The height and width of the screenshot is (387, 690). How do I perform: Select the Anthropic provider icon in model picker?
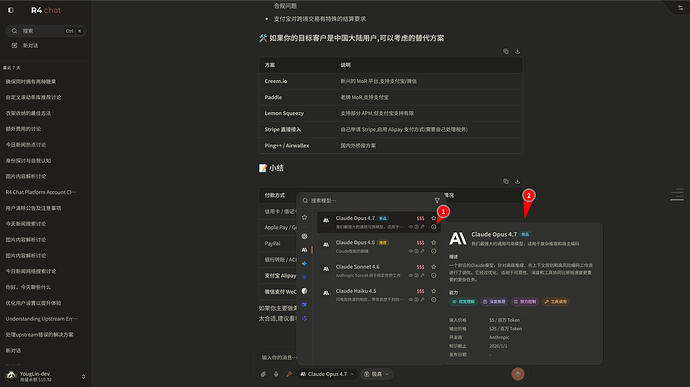click(x=305, y=250)
